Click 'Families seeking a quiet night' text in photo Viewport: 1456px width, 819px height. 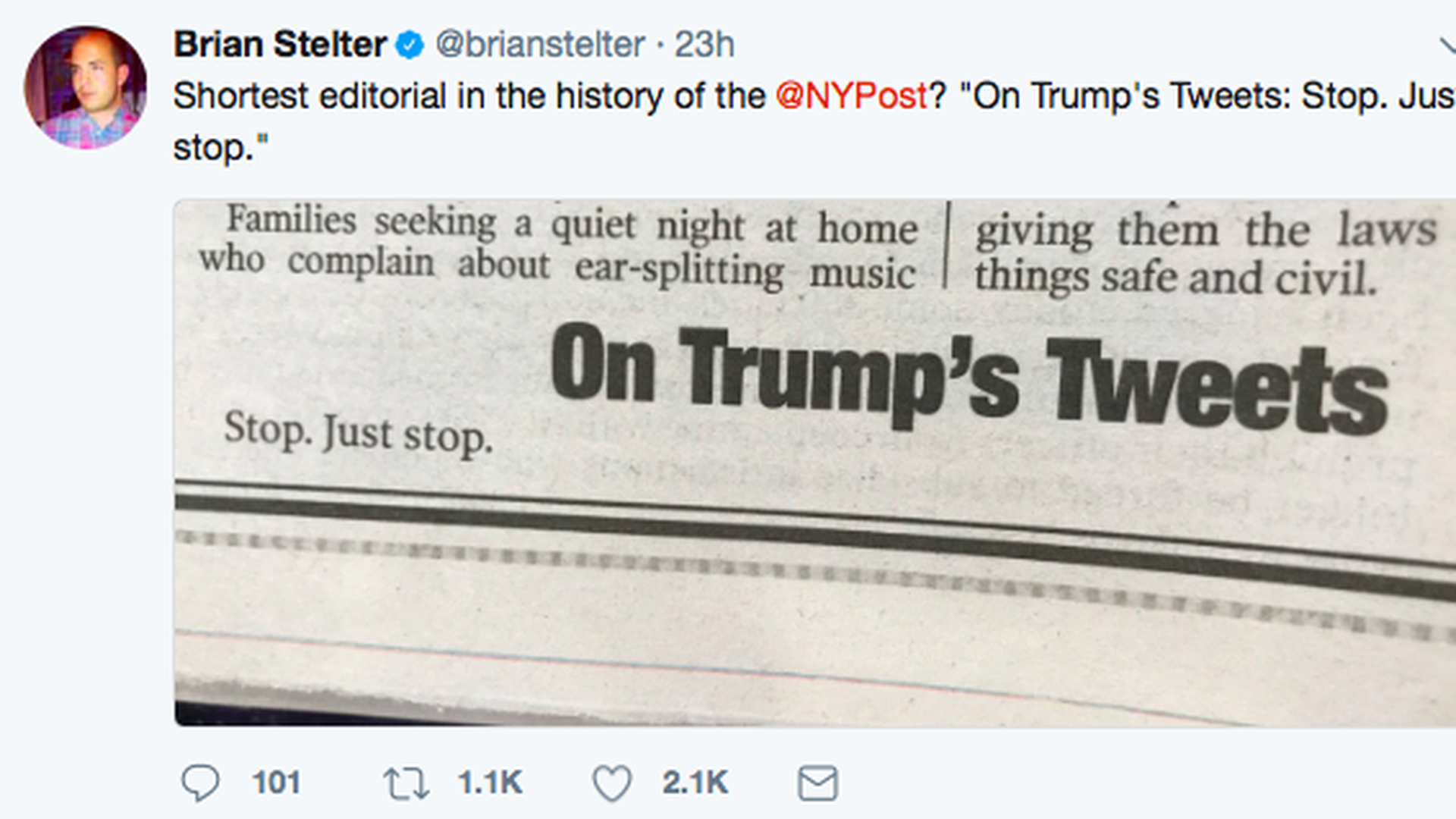[x=485, y=223]
